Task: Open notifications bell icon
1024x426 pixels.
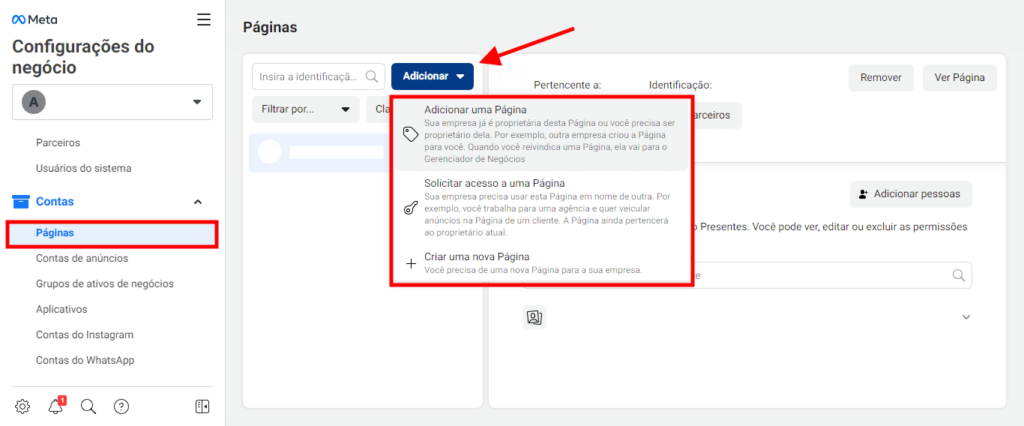Action: pyautogui.click(x=56, y=406)
